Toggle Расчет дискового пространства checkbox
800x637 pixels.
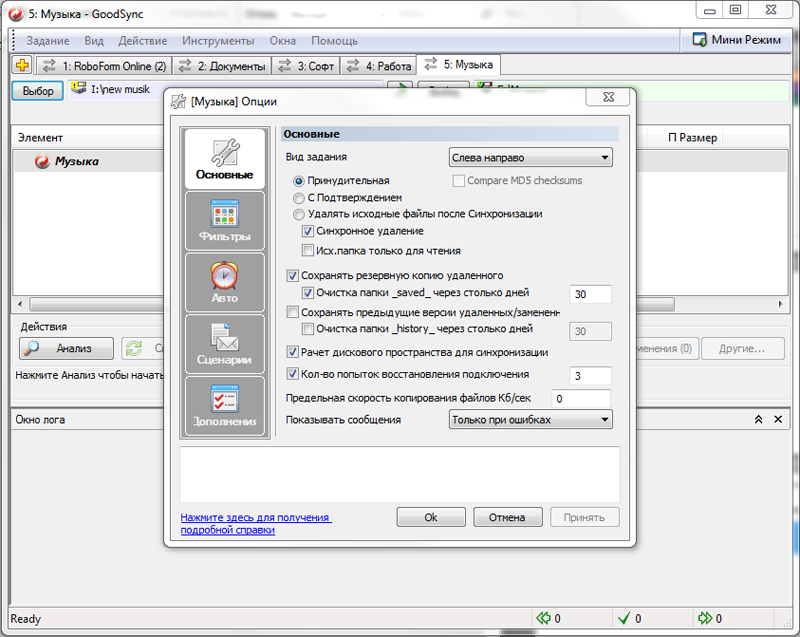[292, 352]
